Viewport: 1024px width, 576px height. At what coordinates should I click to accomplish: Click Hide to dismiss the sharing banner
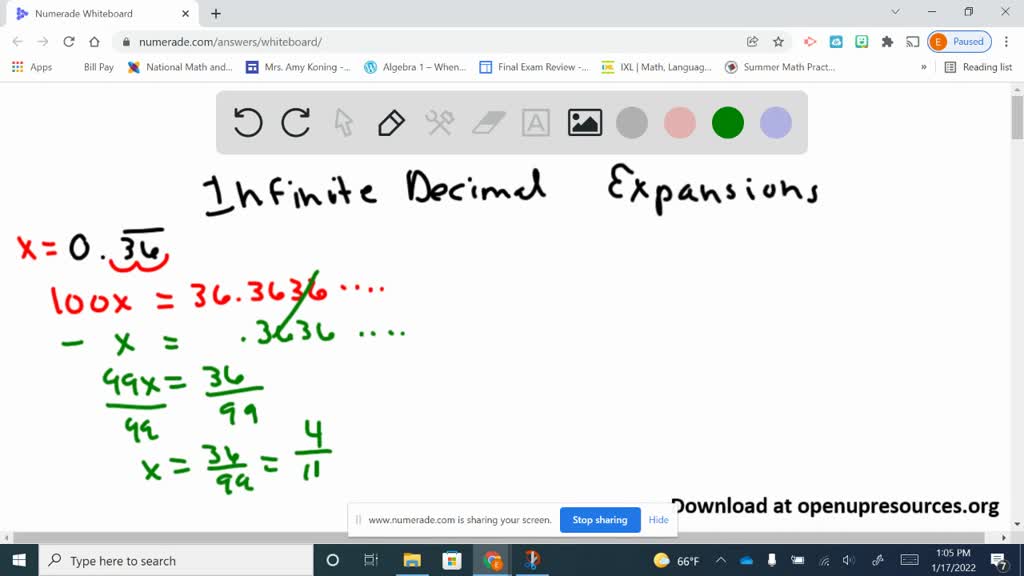658,520
